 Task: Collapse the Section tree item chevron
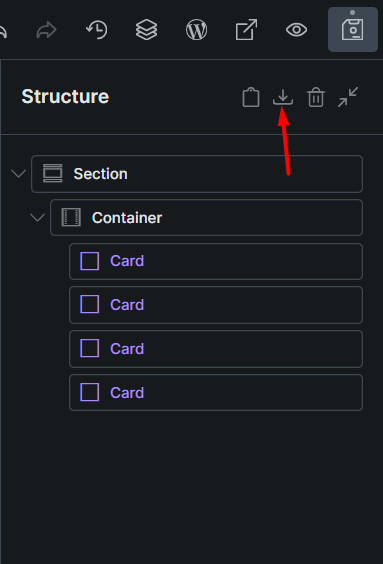point(18,174)
